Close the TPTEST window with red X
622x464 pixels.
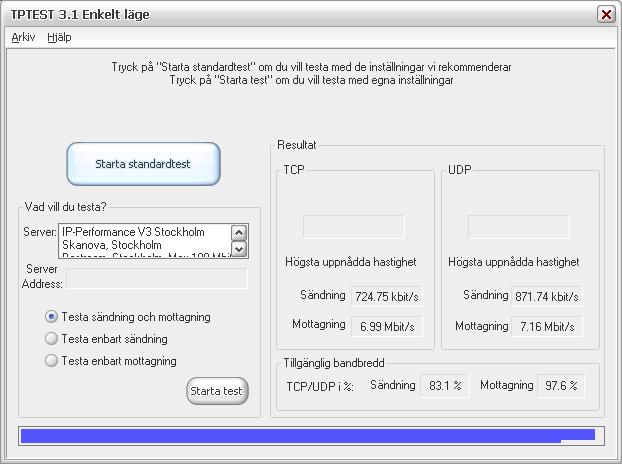[x=606, y=15]
